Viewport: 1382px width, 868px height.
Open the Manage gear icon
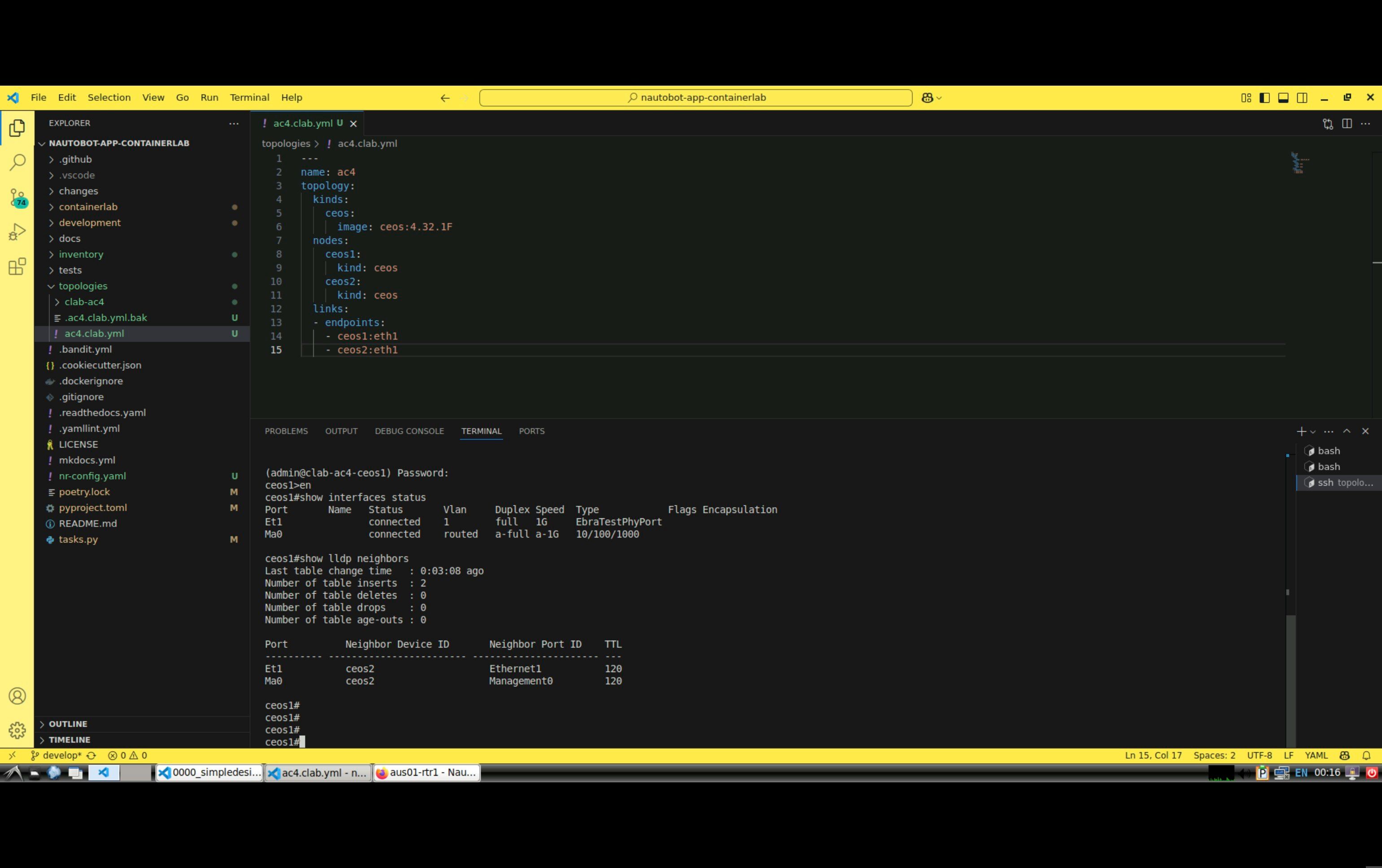click(17, 730)
